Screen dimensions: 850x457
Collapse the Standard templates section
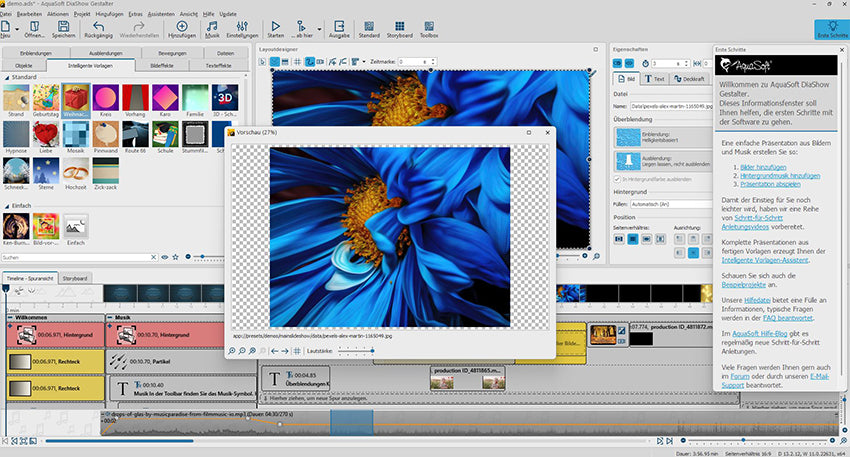pos(6,76)
